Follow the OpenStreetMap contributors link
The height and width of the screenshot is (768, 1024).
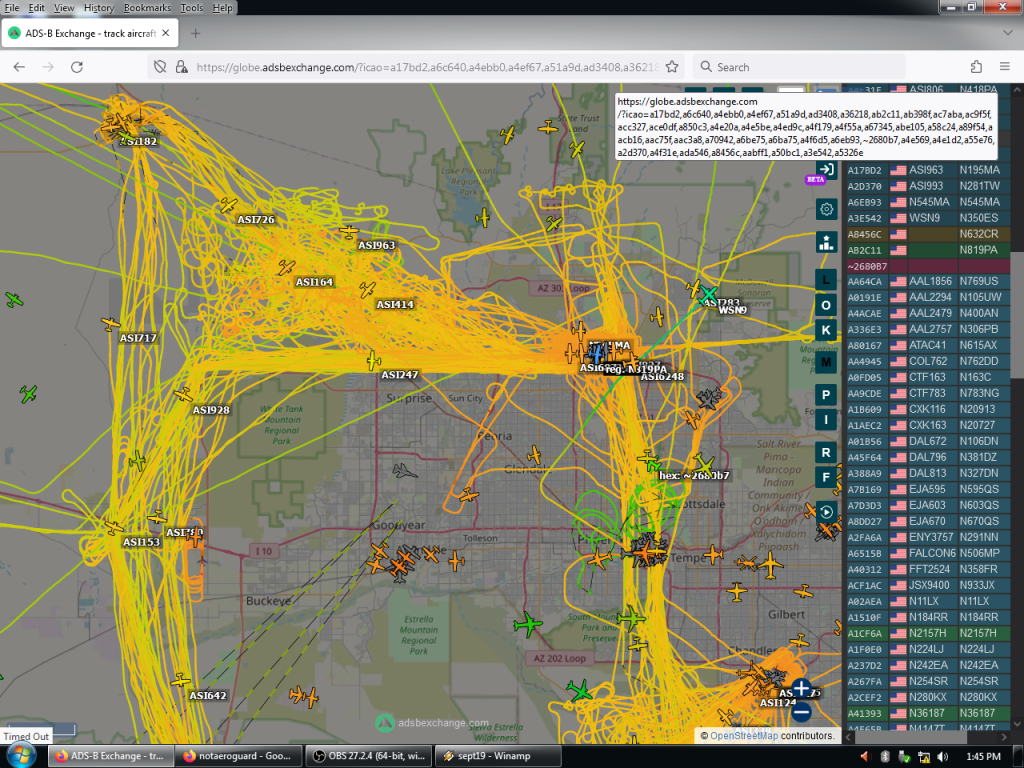pyautogui.click(x=744, y=735)
